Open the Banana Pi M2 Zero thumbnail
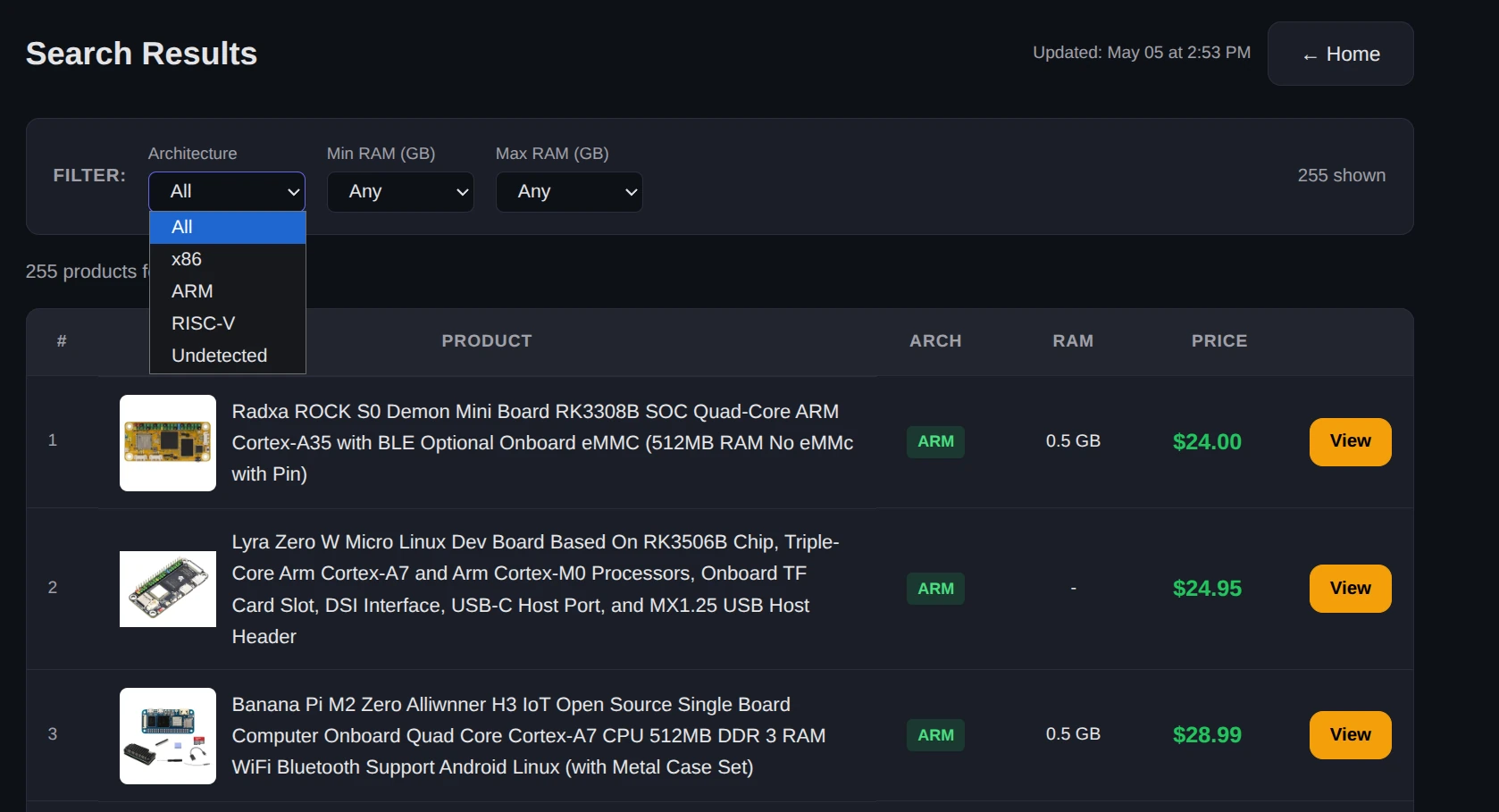The height and width of the screenshot is (812, 1499). [168, 736]
